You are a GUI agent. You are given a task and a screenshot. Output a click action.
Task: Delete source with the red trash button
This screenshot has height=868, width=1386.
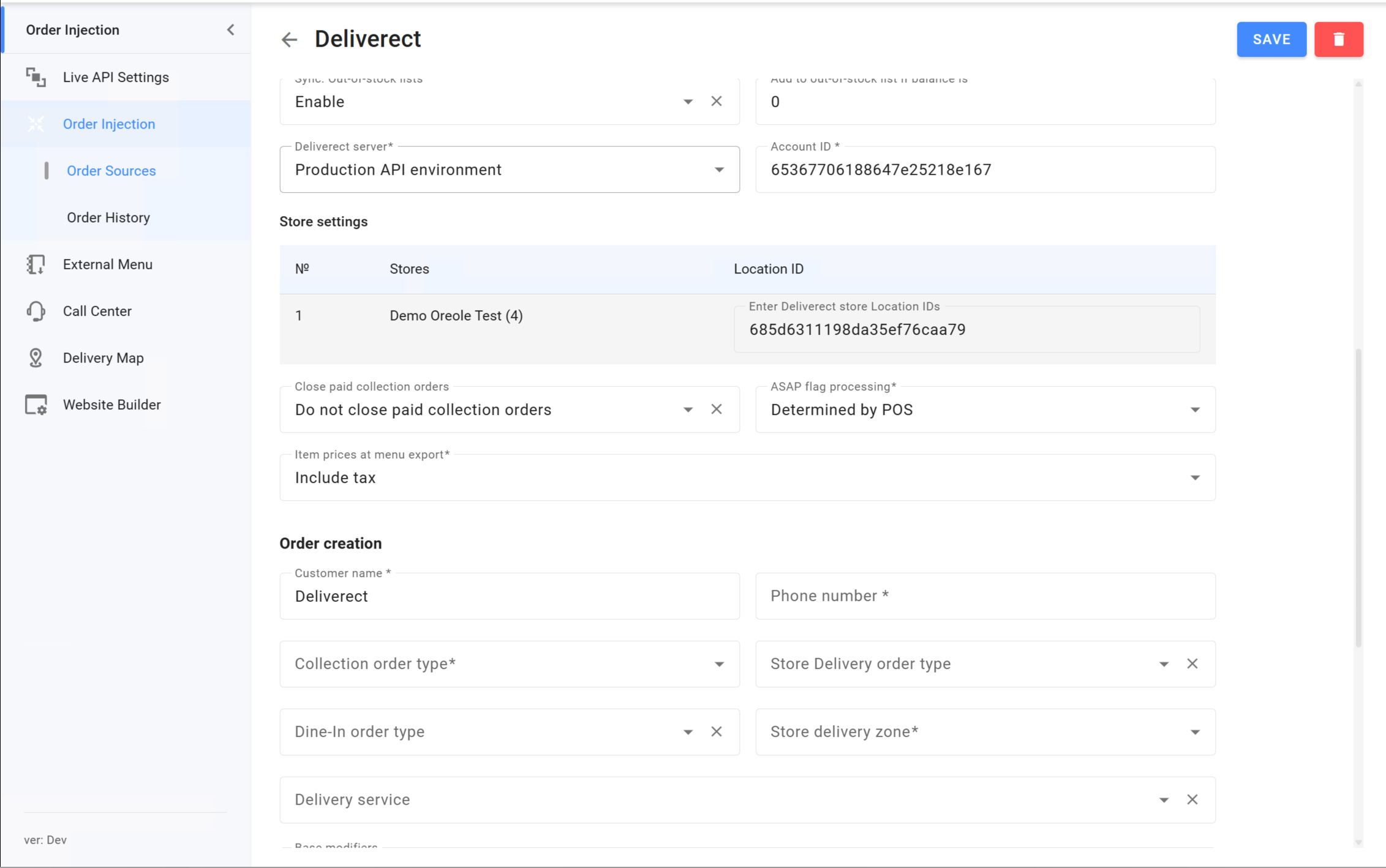(x=1338, y=39)
